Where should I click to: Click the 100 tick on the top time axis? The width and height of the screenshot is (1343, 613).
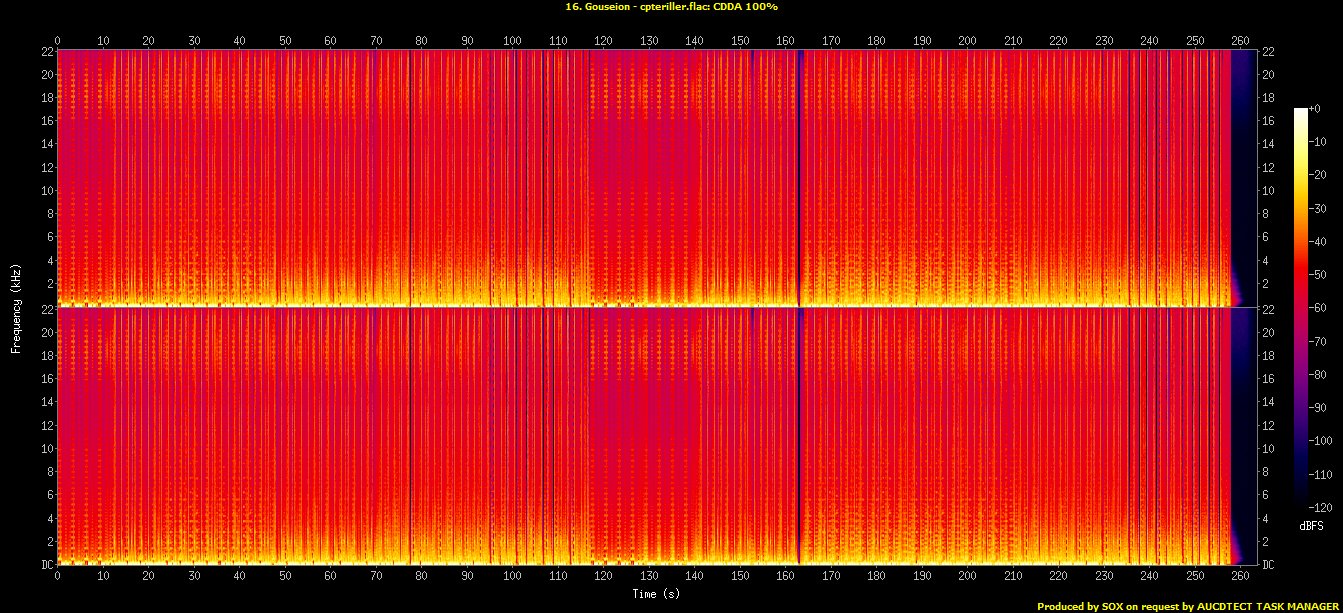(x=512, y=40)
